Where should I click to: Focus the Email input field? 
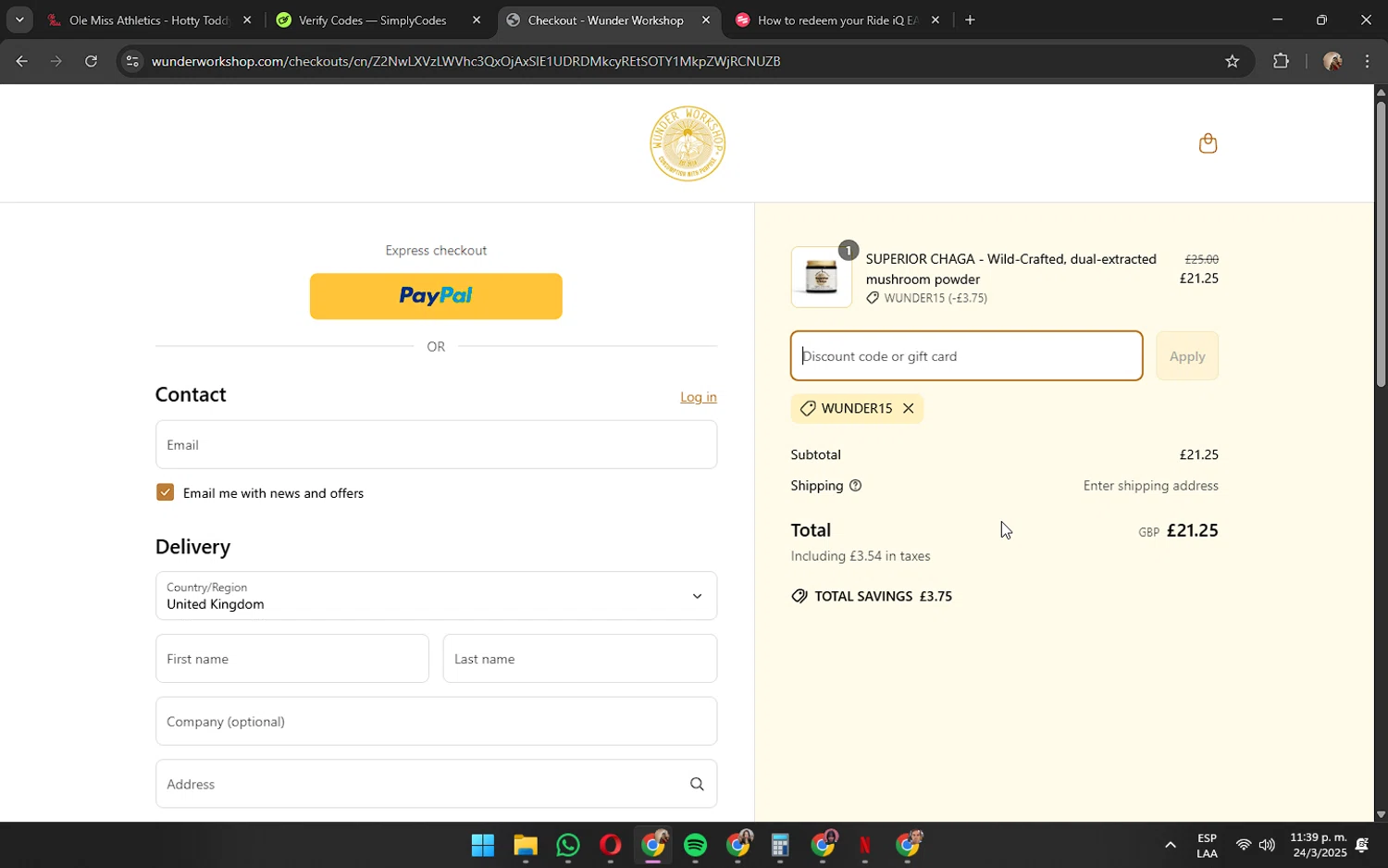(x=436, y=445)
